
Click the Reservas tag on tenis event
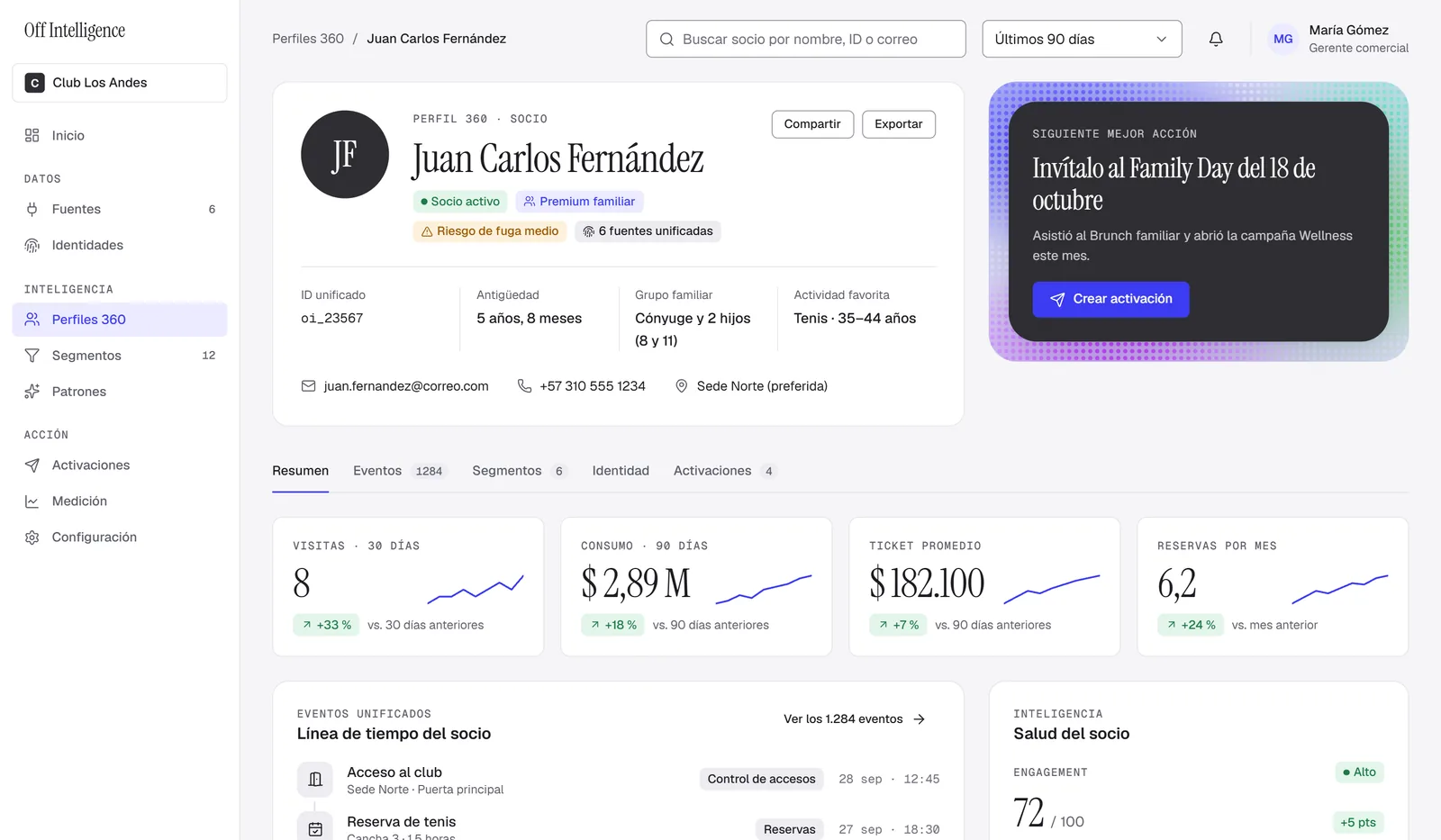pos(790,830)
